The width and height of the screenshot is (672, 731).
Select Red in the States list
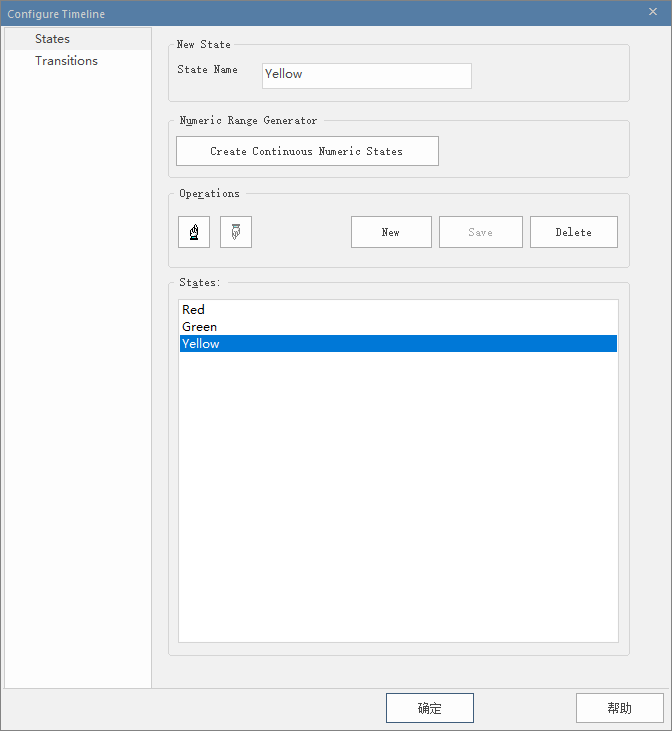398,310
